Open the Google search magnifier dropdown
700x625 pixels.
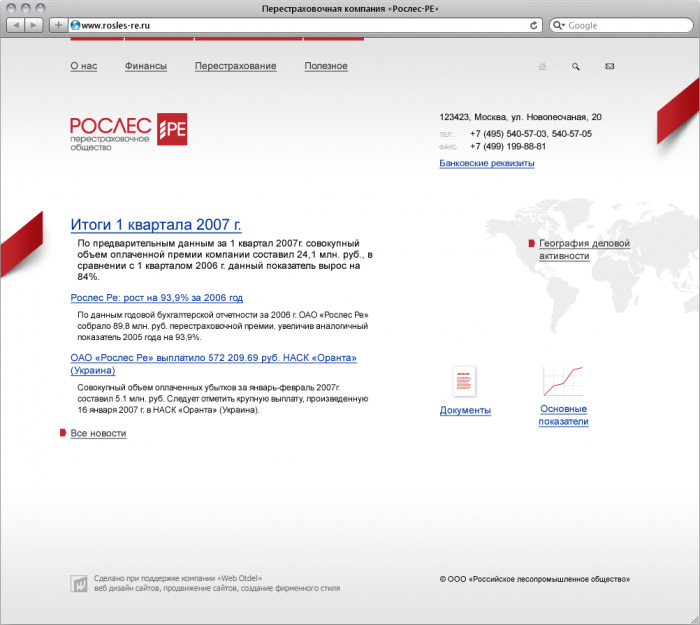pos(558,25)
